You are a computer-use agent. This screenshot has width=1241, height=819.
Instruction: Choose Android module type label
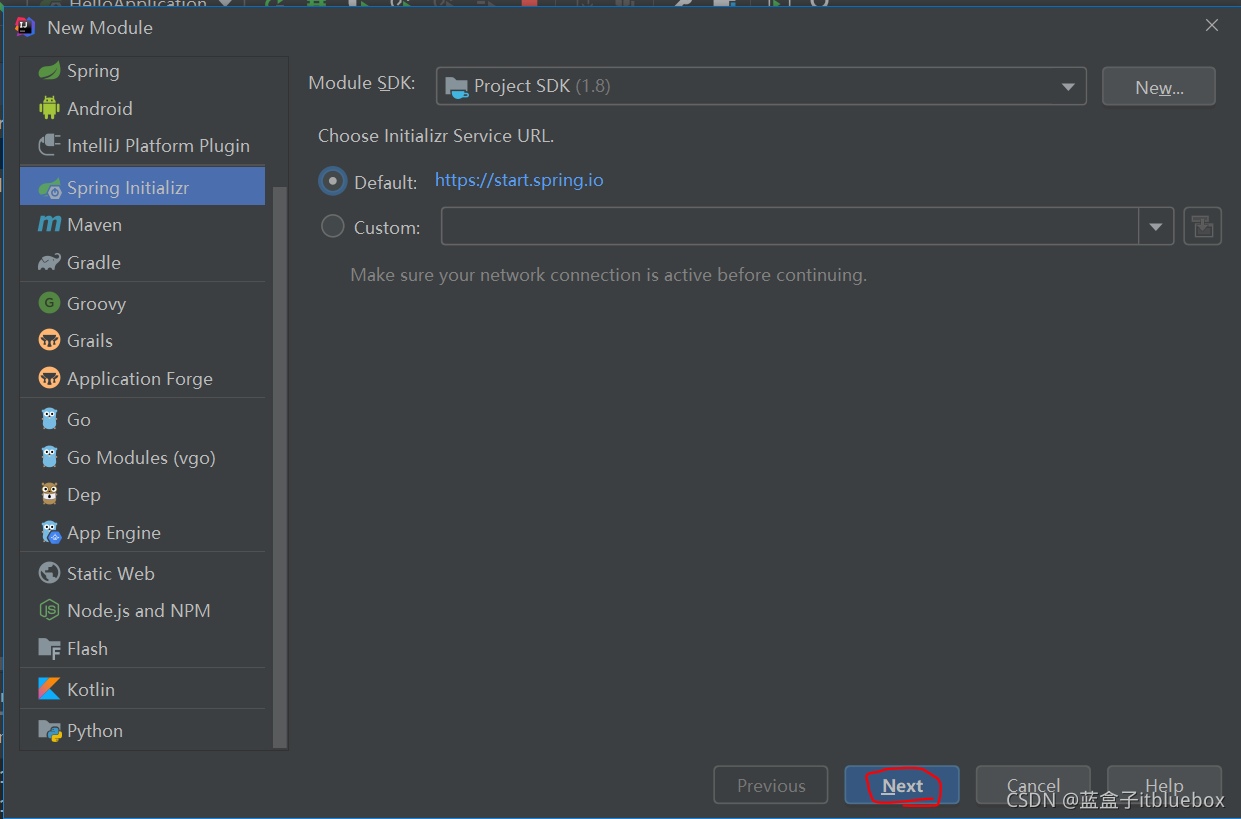[x=100, y=108]
